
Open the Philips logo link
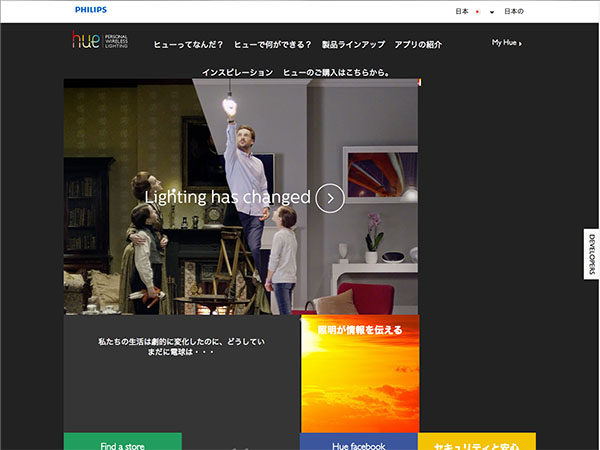click(91, 10)
